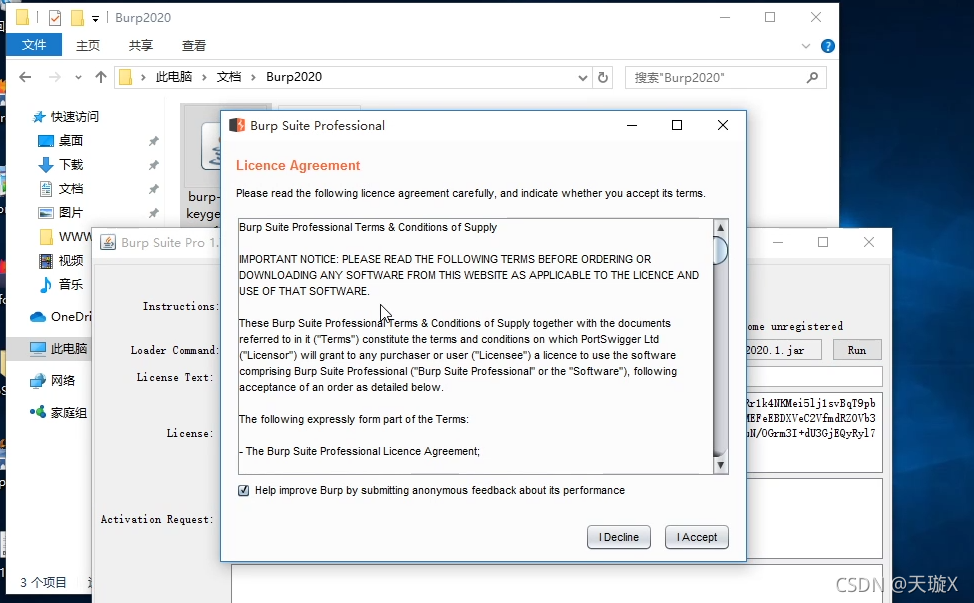Image resolution: width=974 pixels, height=603 pixels.
Task: Click the properties checkmark icon in quick access toolbar
Action: click(x=55, y=18)
